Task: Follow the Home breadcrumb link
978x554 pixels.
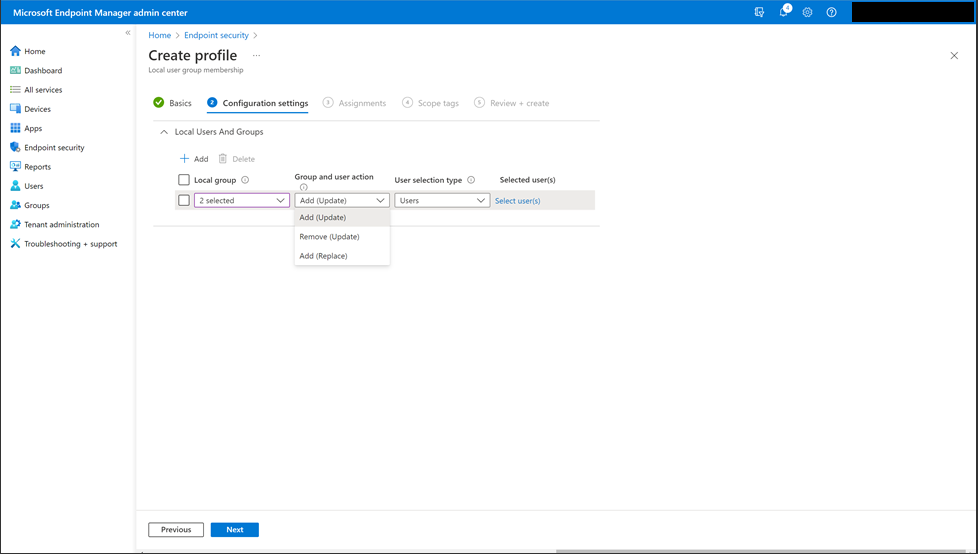Action: [160, 35]
